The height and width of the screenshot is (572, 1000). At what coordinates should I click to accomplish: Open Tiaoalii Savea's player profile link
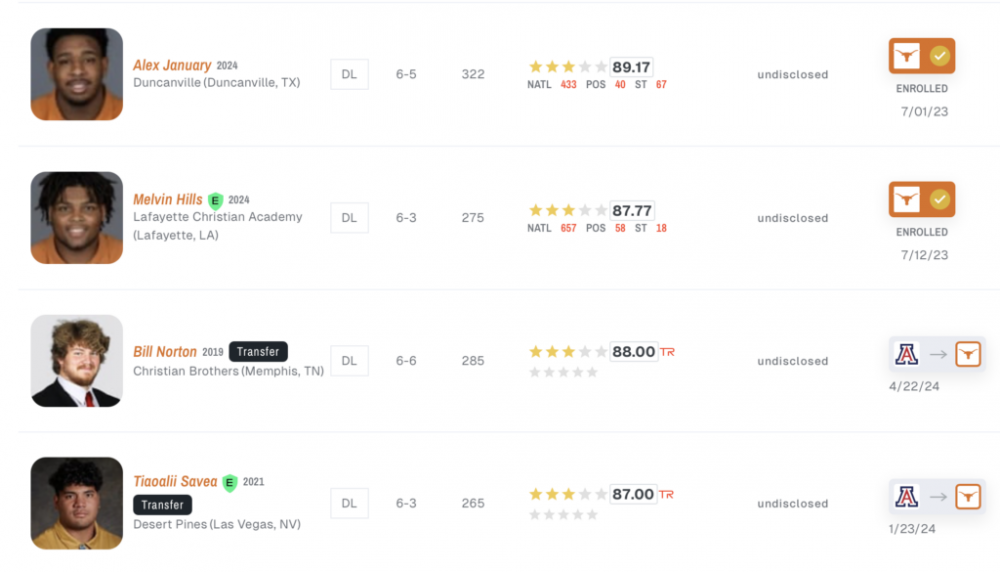175,482
